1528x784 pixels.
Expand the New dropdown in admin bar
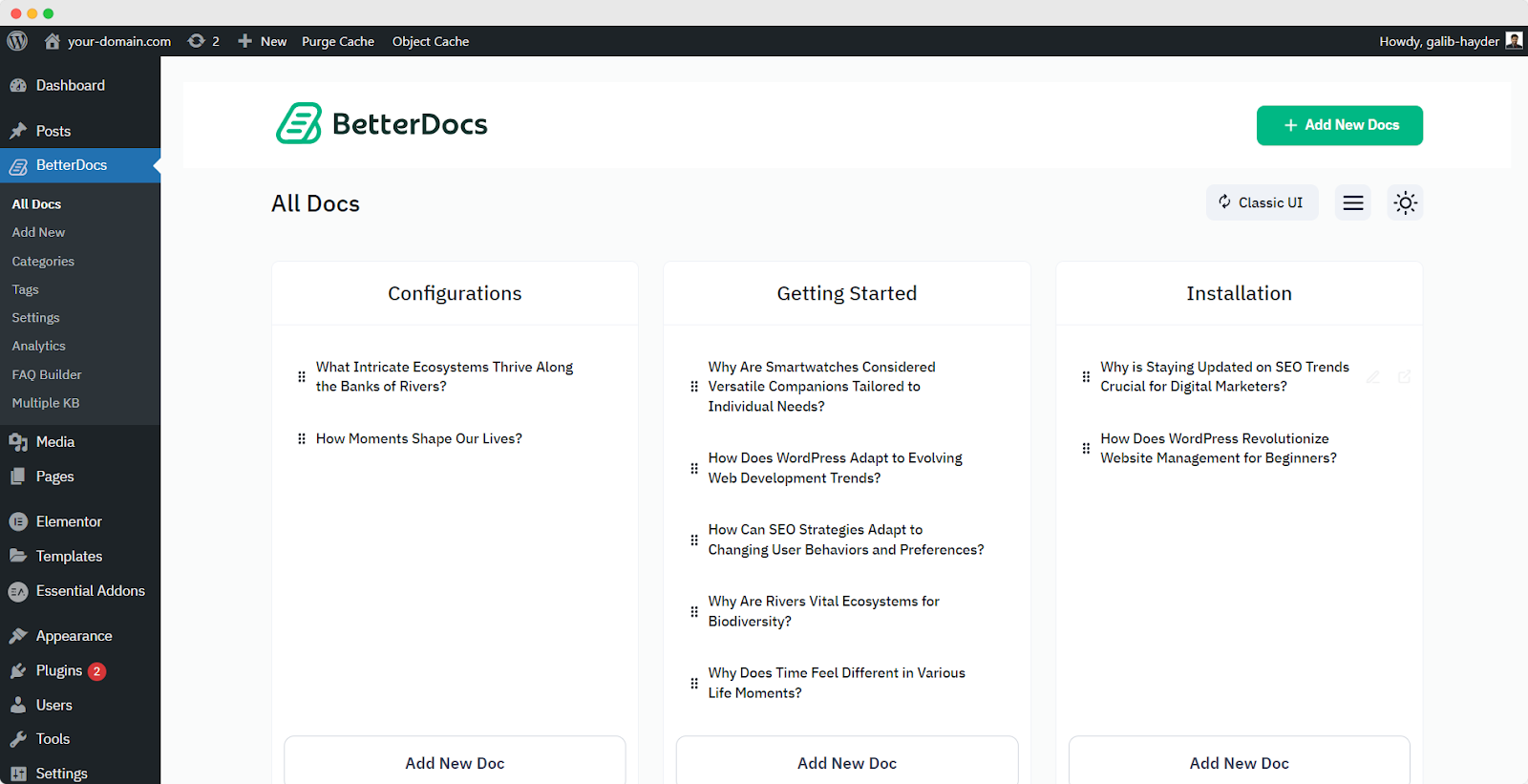263,41
